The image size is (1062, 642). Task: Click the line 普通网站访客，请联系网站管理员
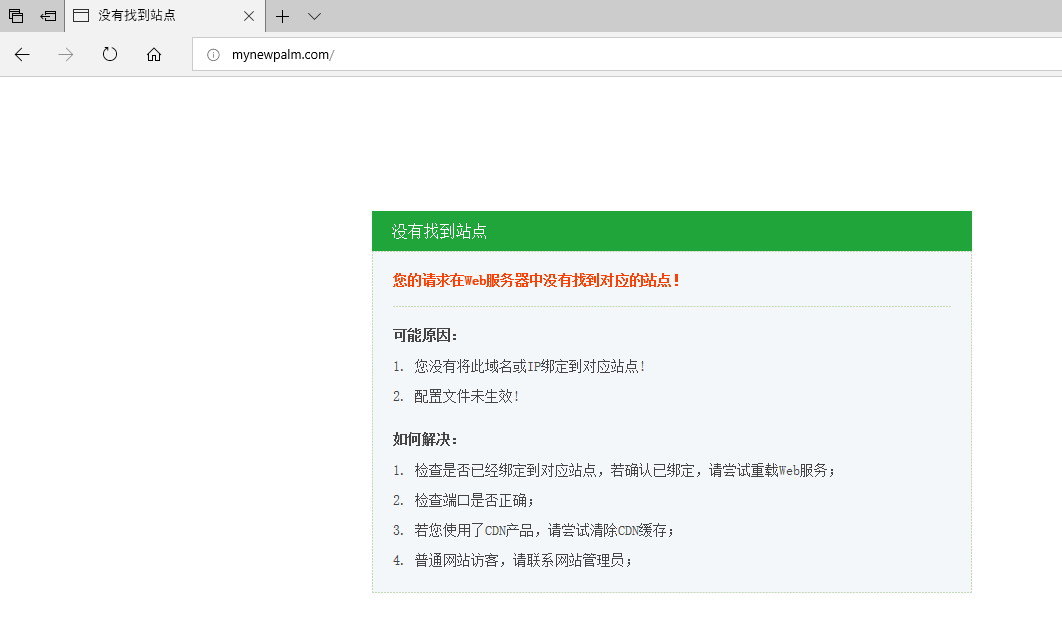point(524,560)
